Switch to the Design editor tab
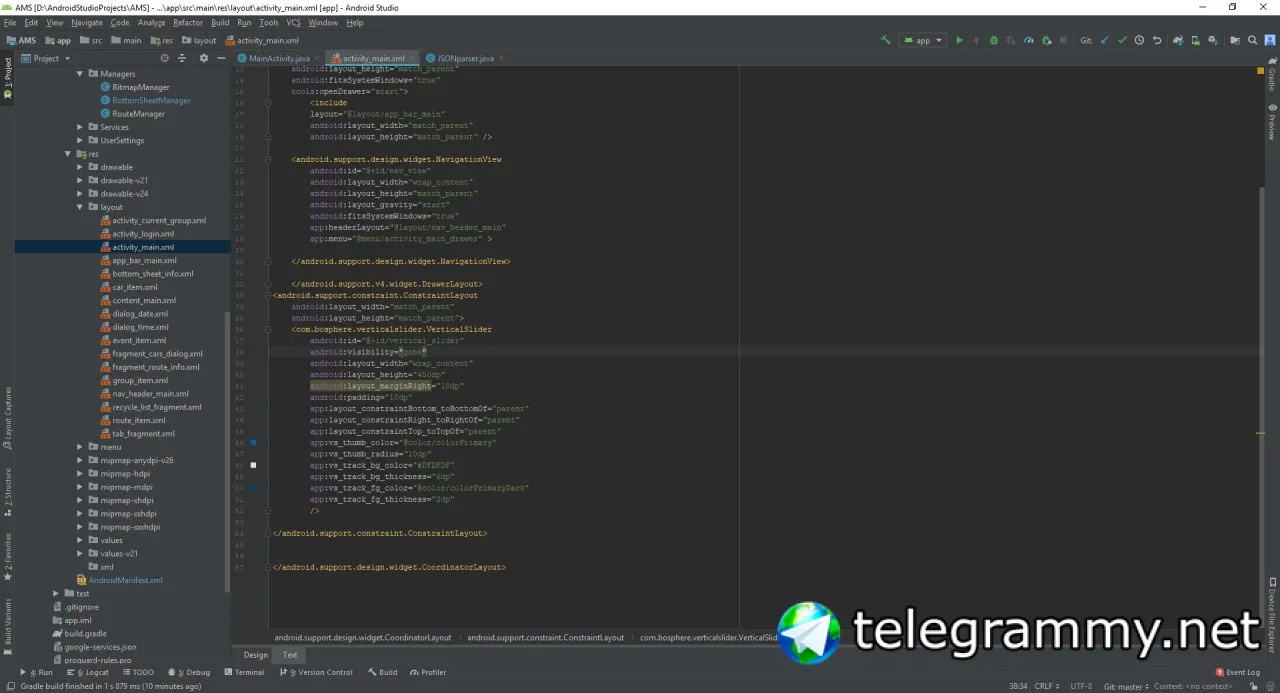 (256, 655)
